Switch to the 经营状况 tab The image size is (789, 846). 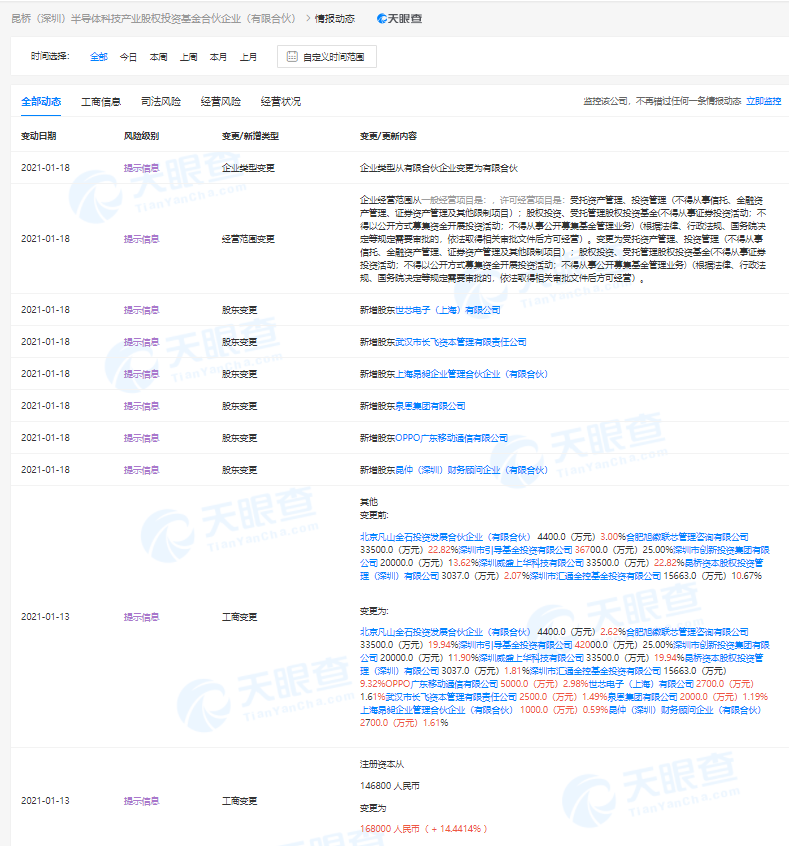coord(281,101)
